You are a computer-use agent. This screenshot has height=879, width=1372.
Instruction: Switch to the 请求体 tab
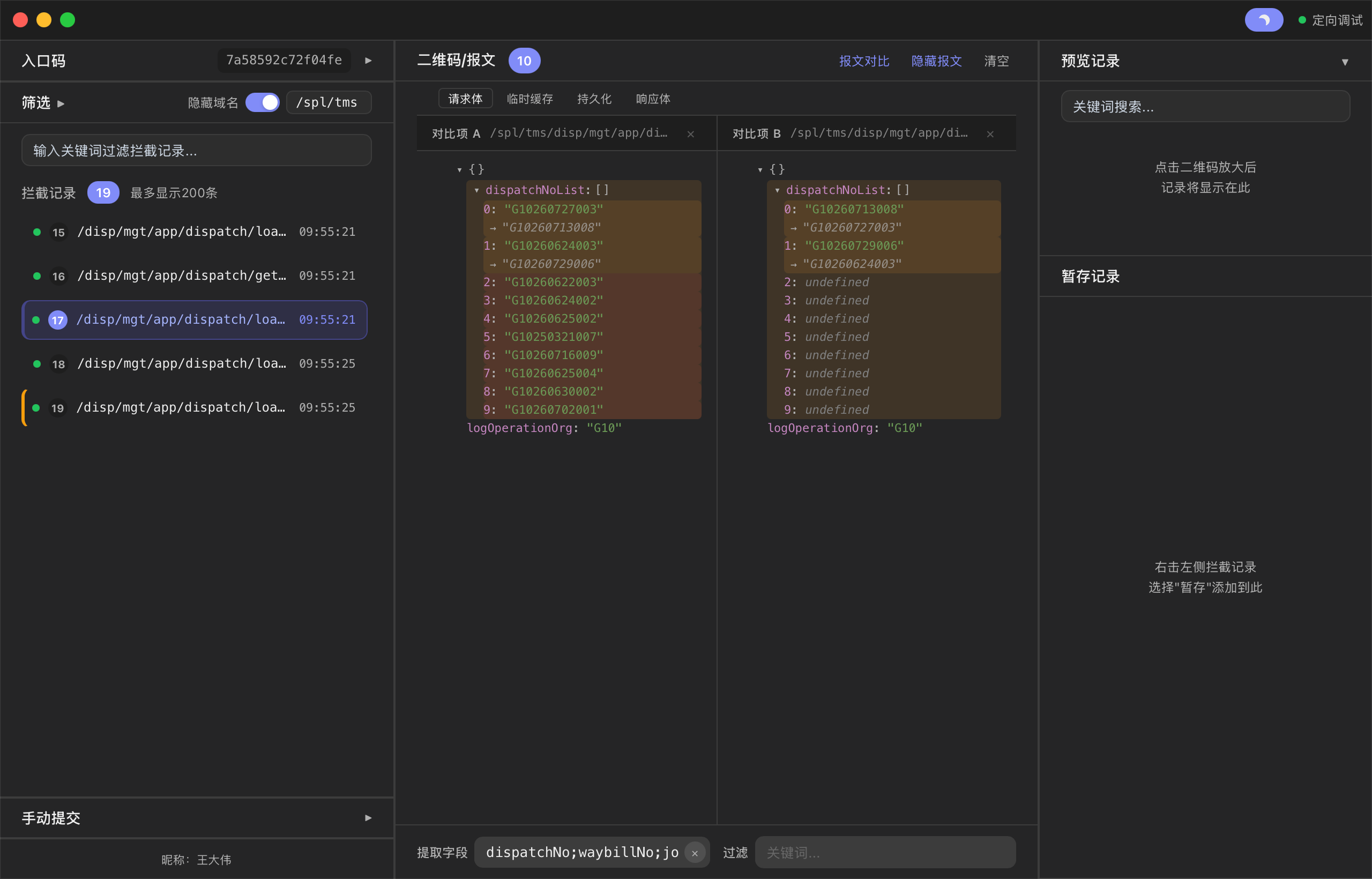465,98
